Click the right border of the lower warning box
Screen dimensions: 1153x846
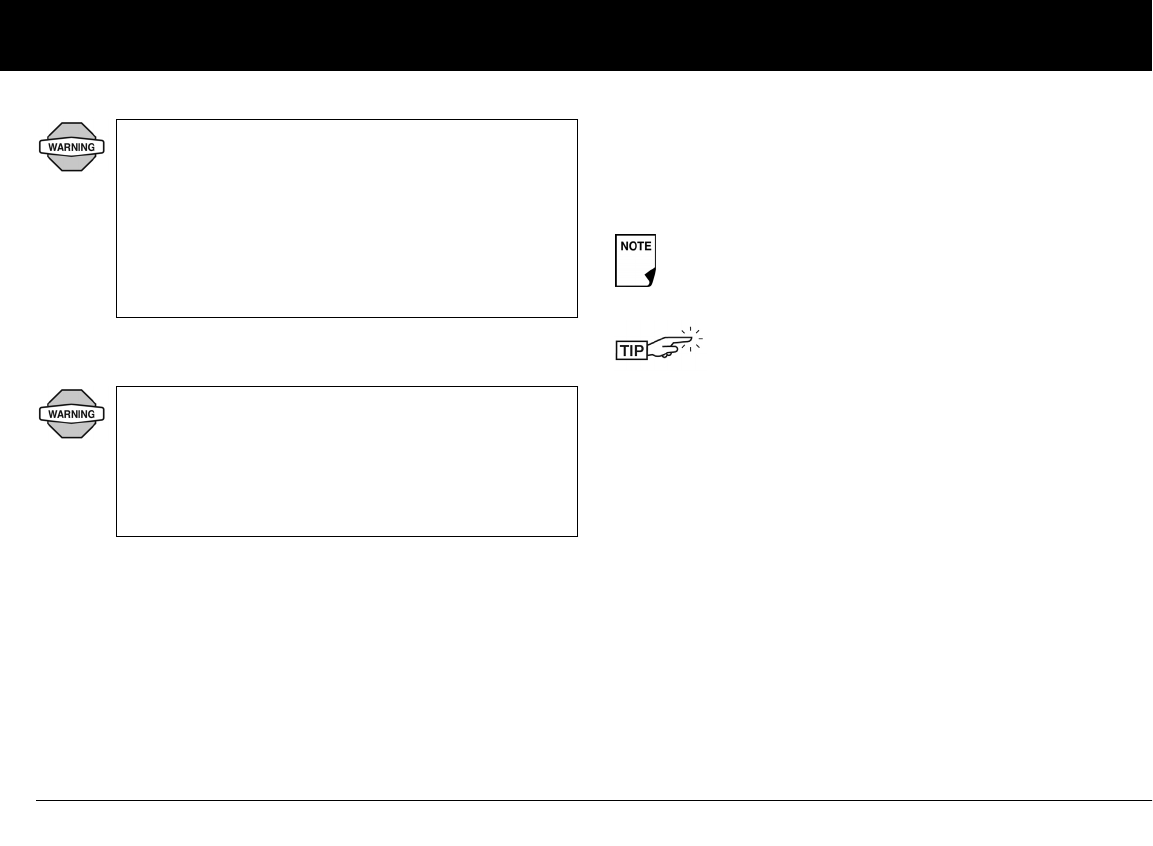coord(577,461)
